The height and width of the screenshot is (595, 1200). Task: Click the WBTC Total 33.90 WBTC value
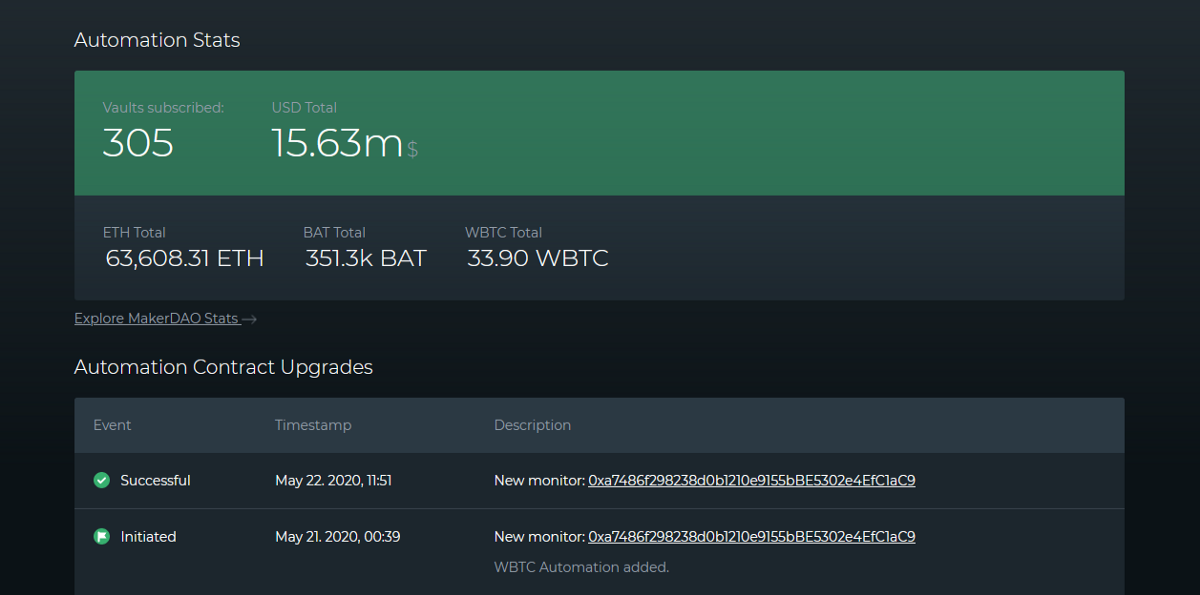point(538,258)
